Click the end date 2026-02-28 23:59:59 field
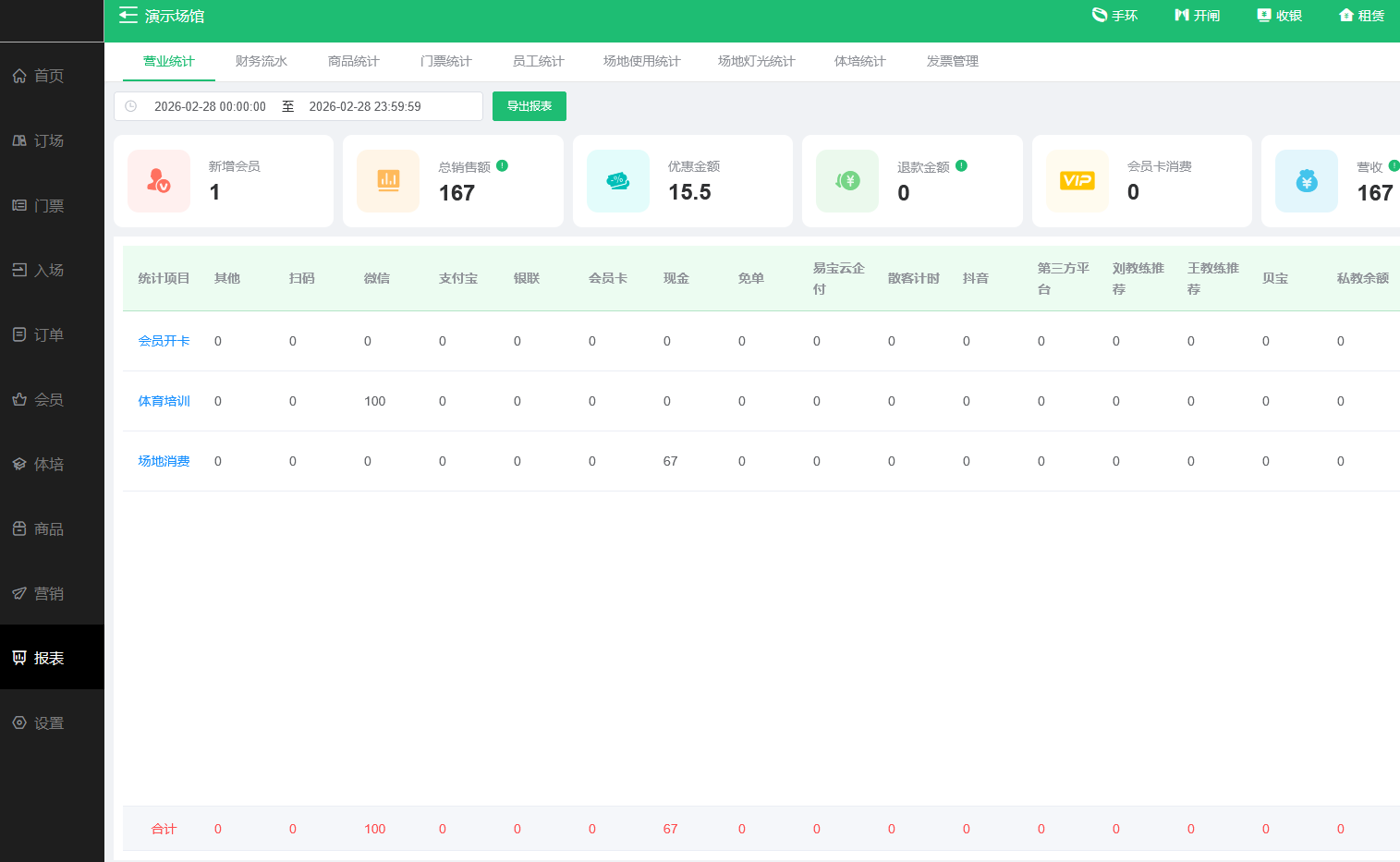Screen dimensions: 1400x862 [365, 106]
